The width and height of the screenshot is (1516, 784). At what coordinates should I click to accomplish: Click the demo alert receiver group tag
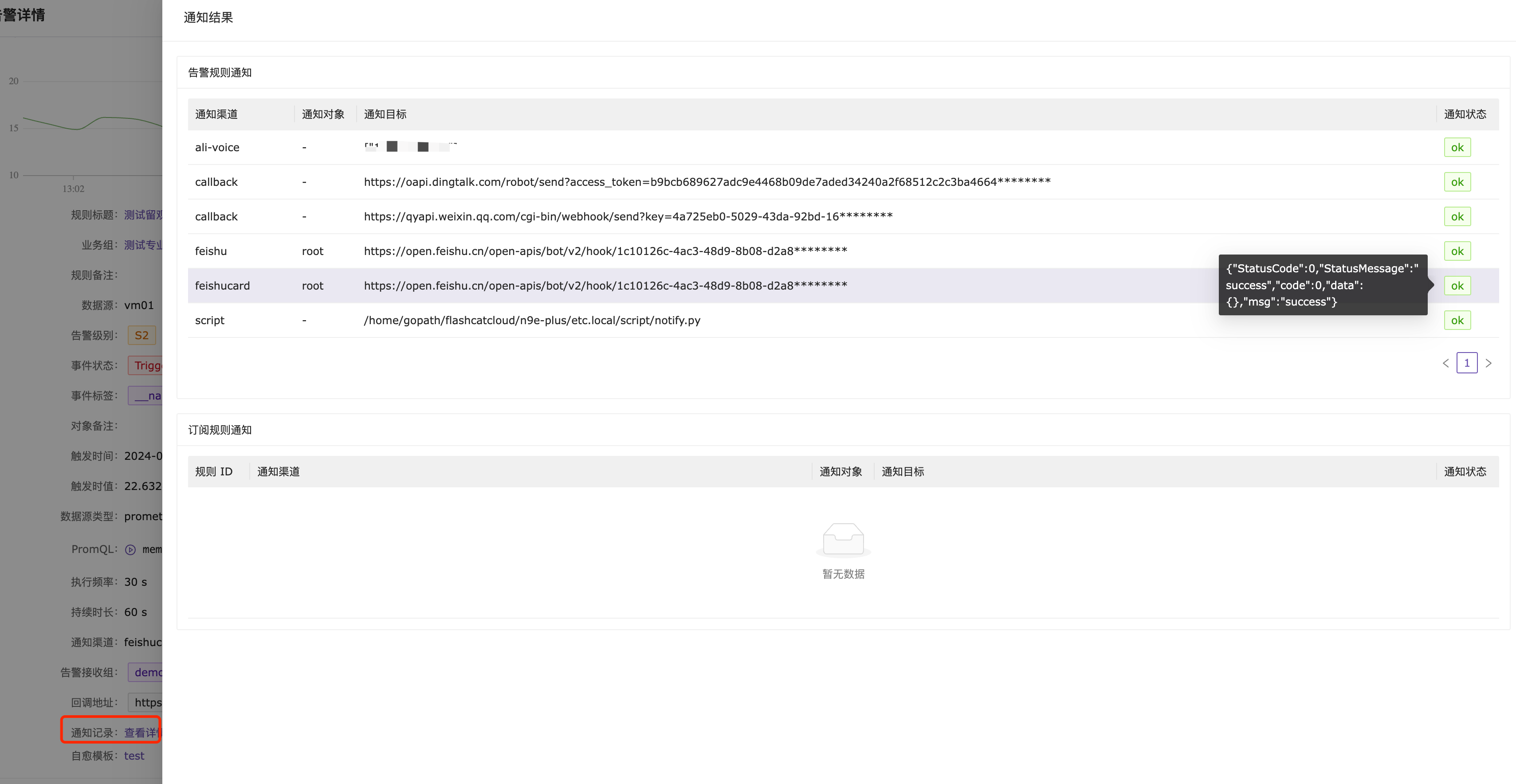[x=145, y=672]
